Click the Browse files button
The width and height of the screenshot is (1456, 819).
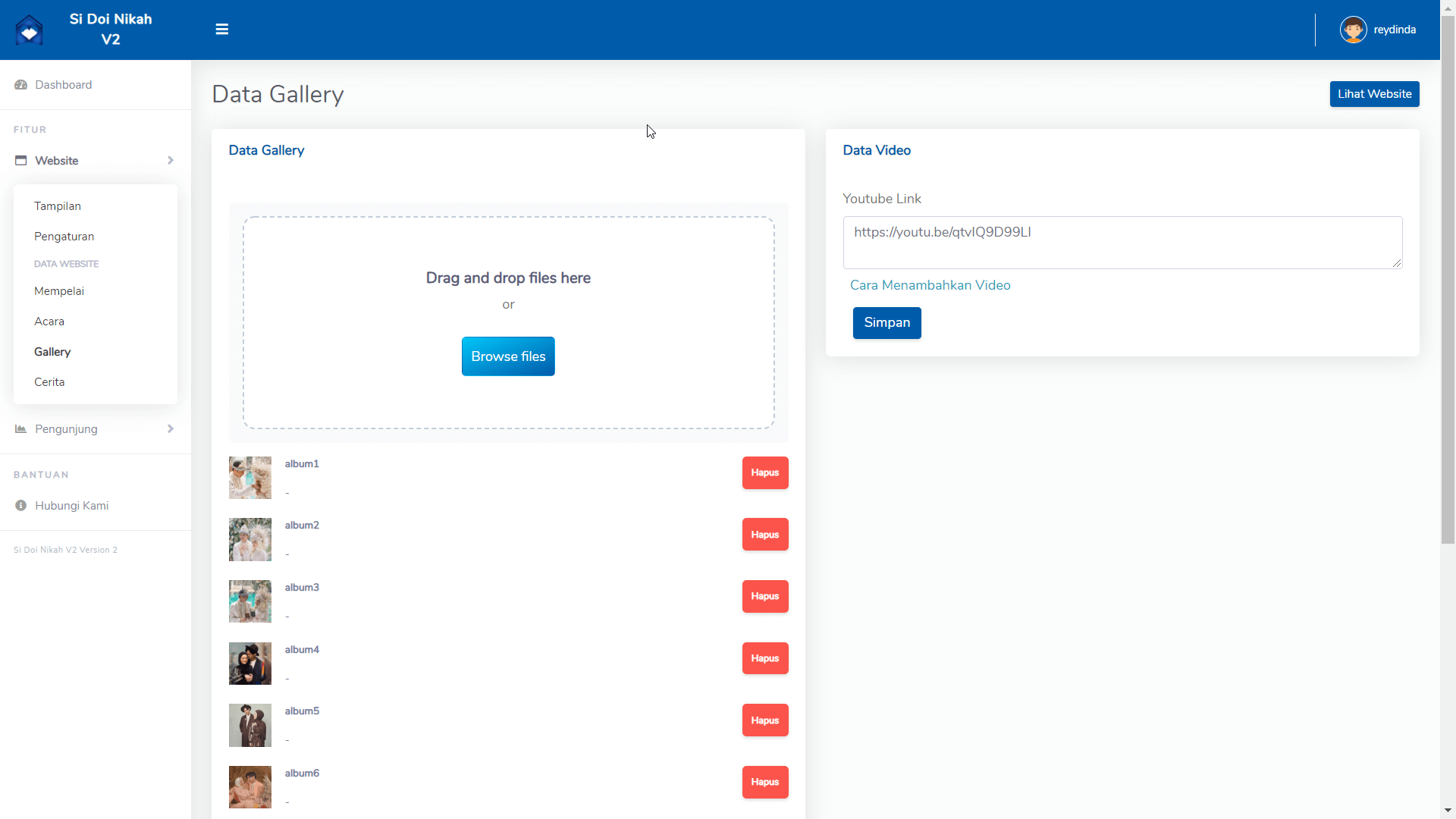click(508, 356)
